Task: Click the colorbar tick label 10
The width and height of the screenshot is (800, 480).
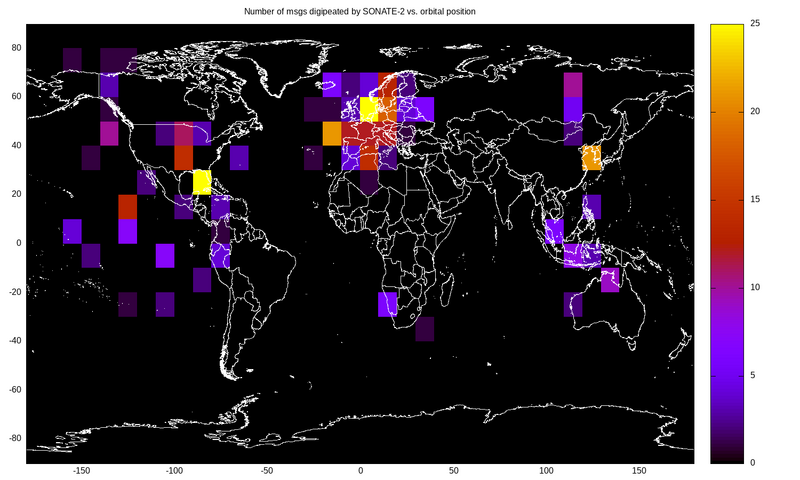Action: coord(755,287)
